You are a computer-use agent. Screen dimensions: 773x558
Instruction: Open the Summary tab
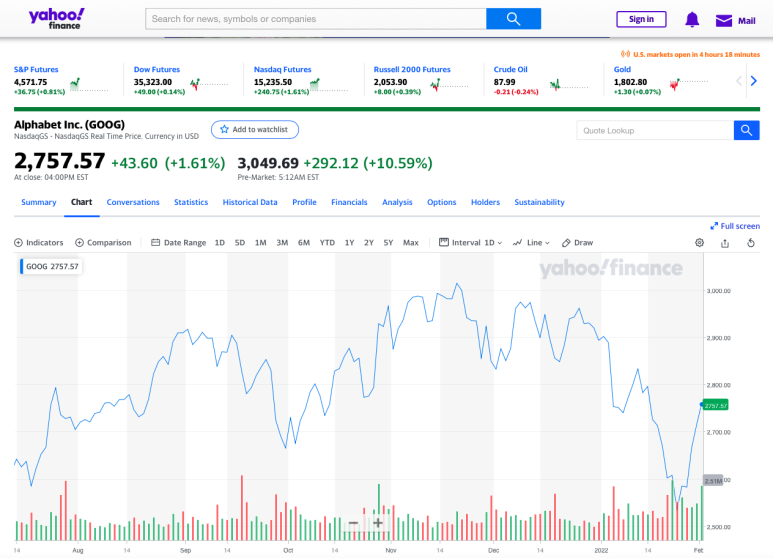click(38, 202)
